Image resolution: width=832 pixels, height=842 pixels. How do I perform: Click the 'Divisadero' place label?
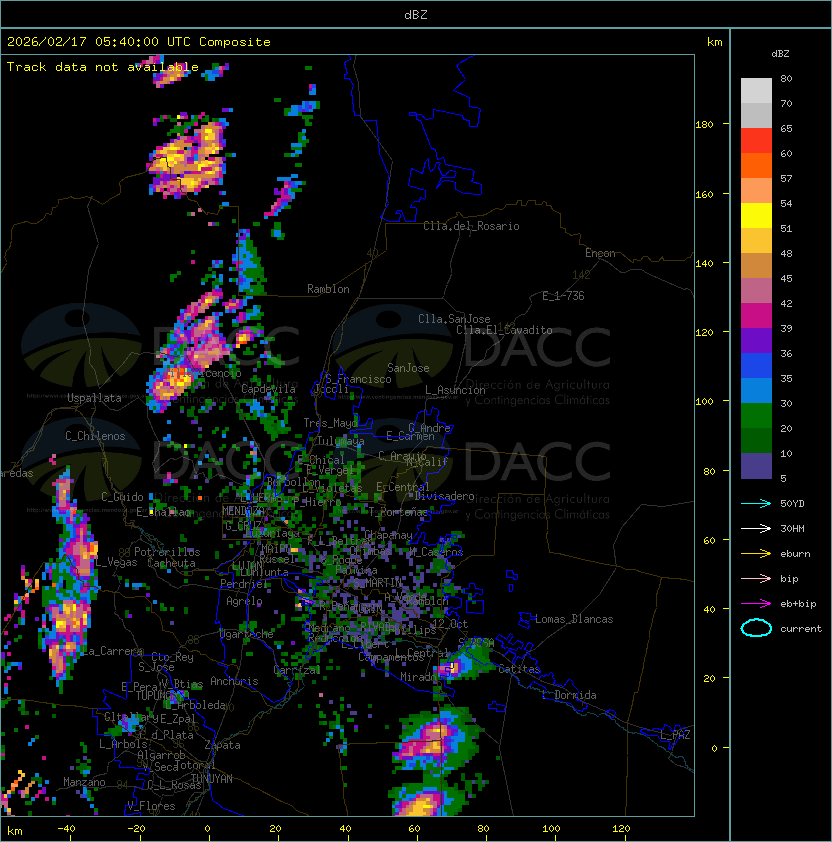[444, 496]
